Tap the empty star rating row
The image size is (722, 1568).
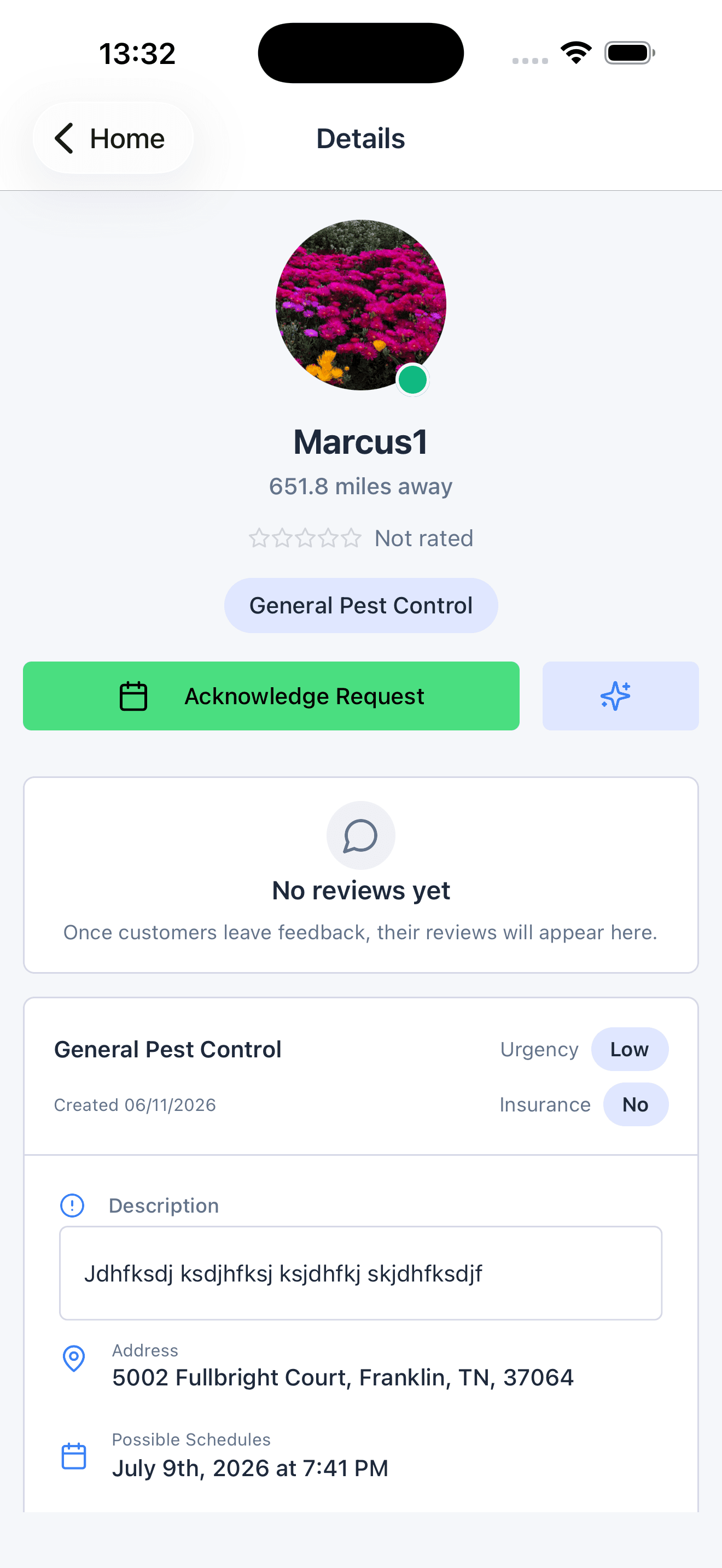pyautogui.click(x=305, y=538)
